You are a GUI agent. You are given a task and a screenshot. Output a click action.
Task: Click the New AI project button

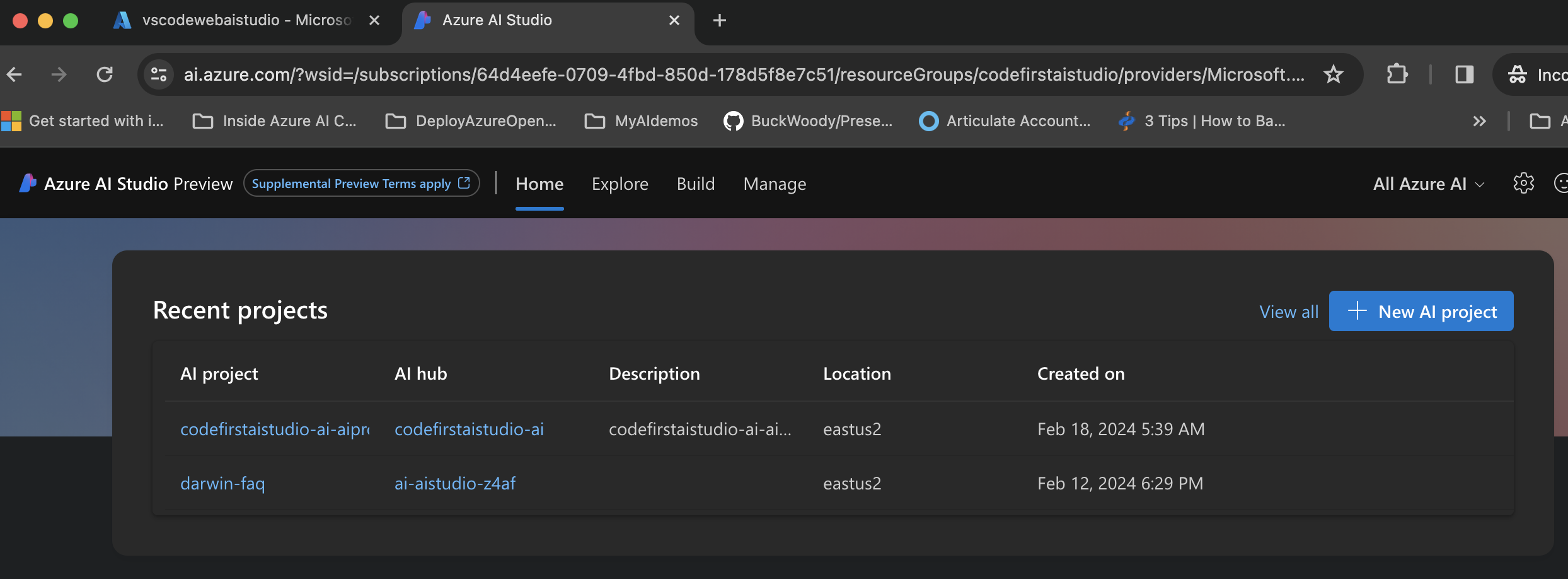coord(1421,311)
